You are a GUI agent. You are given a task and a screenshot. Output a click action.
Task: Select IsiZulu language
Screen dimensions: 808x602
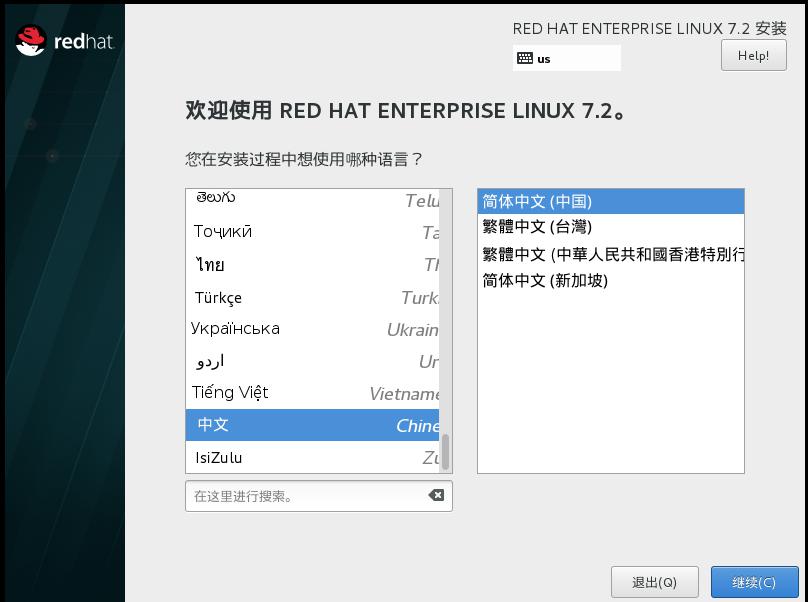(x=312, y=457)
